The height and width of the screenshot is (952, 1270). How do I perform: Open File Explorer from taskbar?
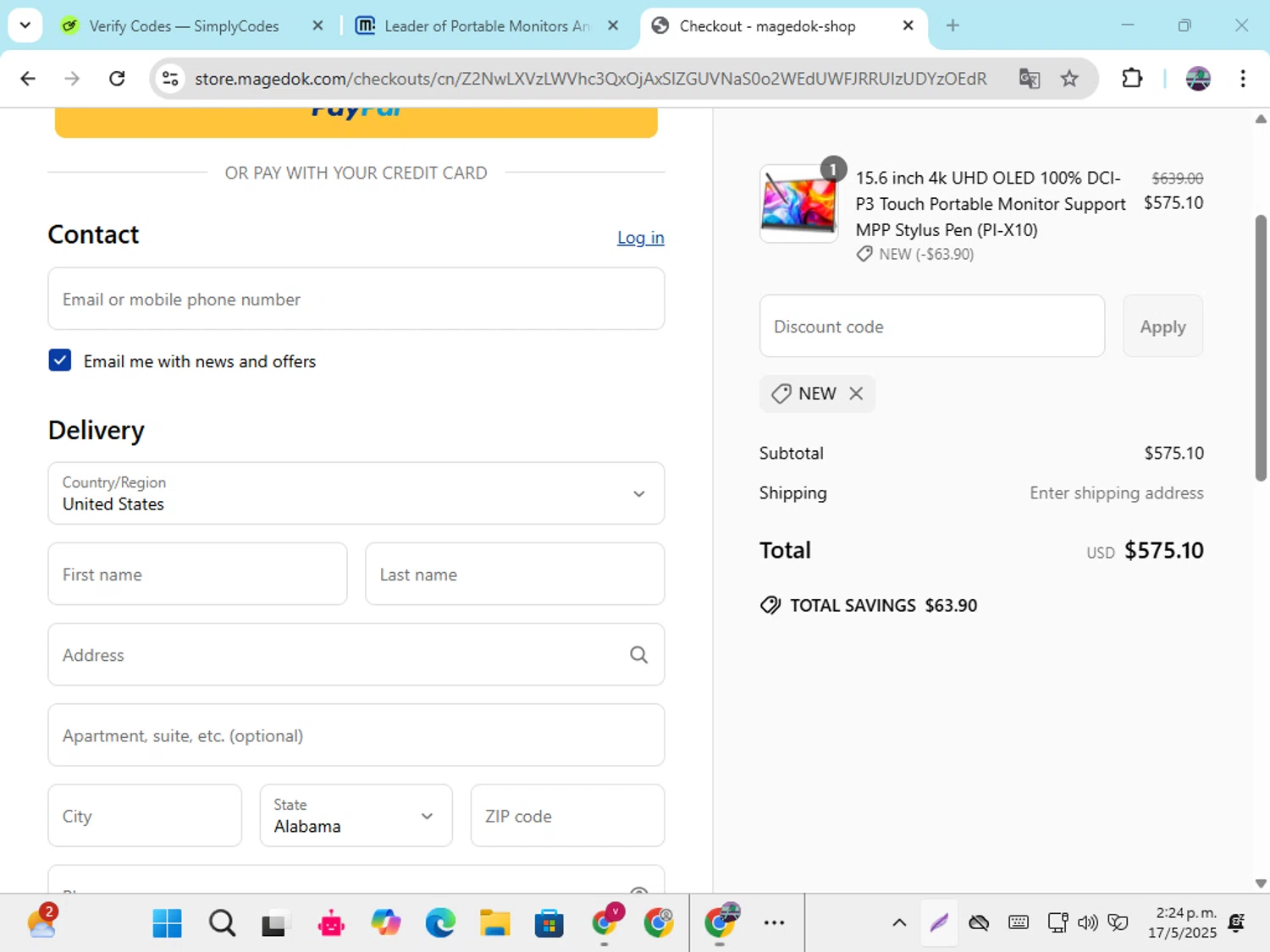pos(494,923)
